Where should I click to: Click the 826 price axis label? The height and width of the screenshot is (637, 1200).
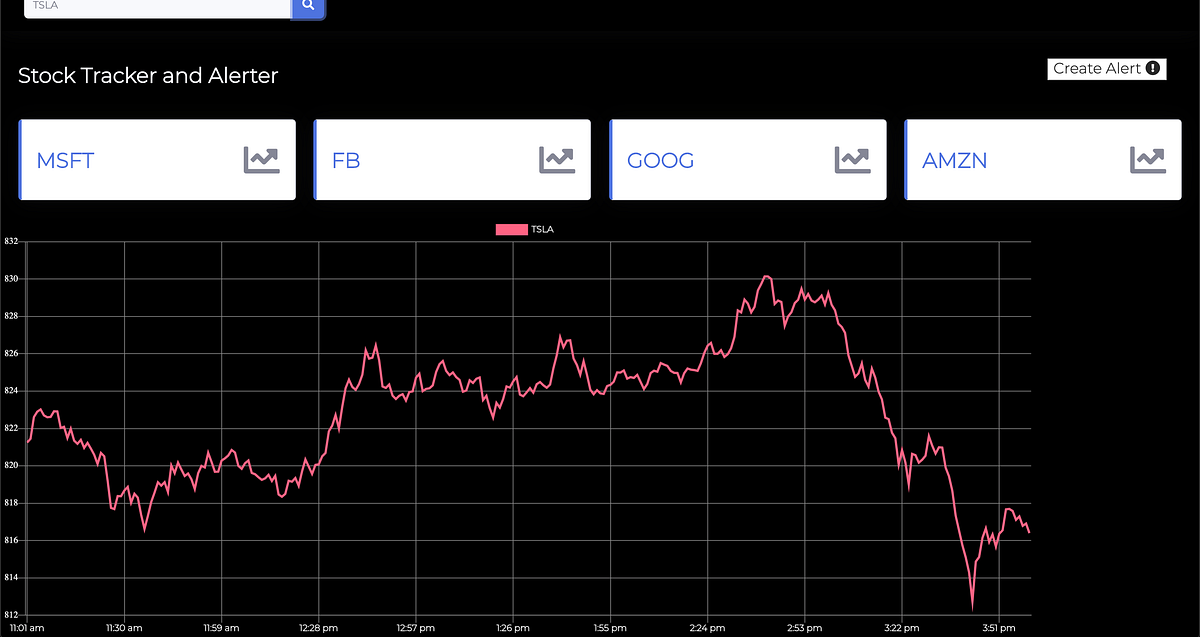10,354
